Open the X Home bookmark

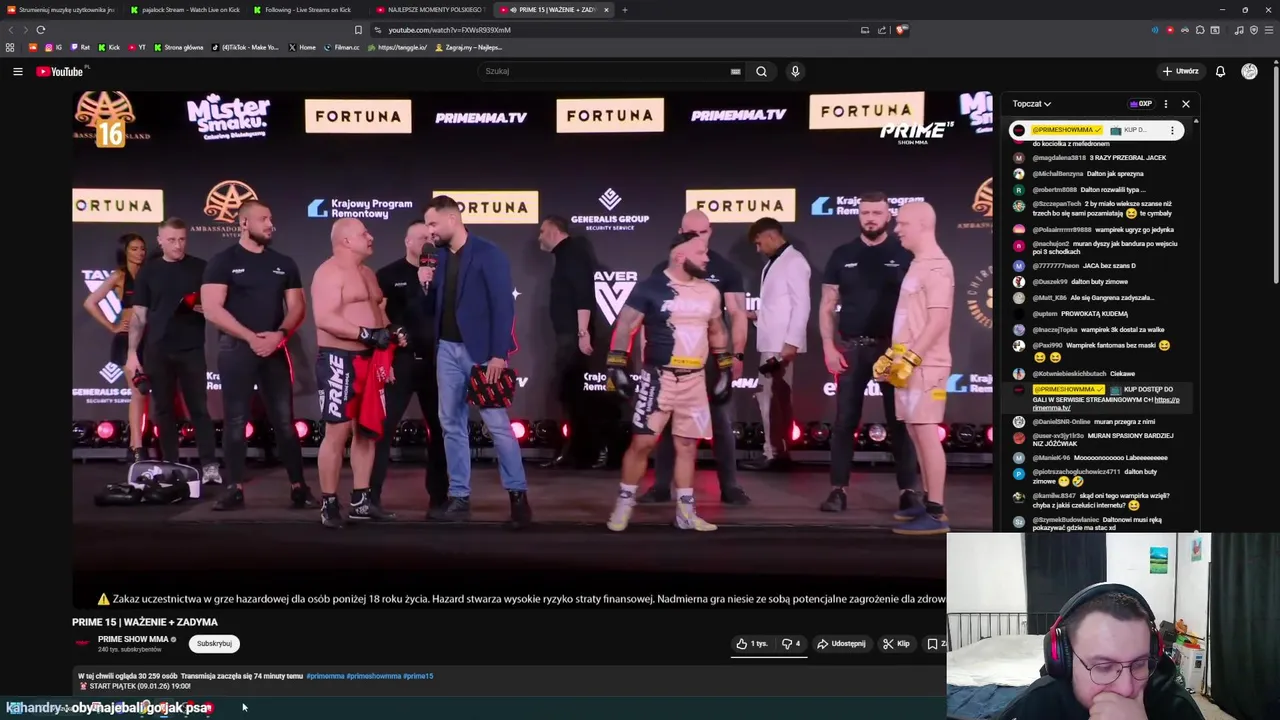(x=302, y=47)
